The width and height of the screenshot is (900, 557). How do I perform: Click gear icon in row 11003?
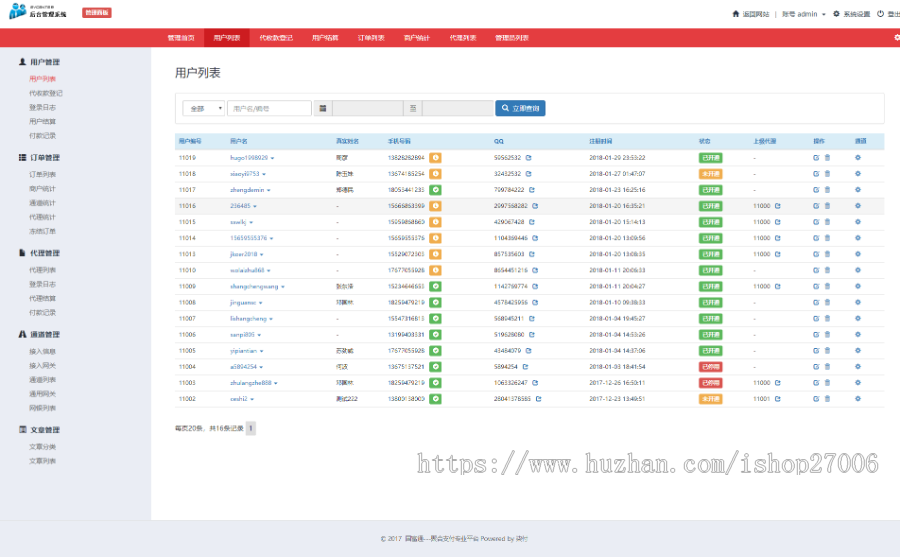tap(858, 382)
